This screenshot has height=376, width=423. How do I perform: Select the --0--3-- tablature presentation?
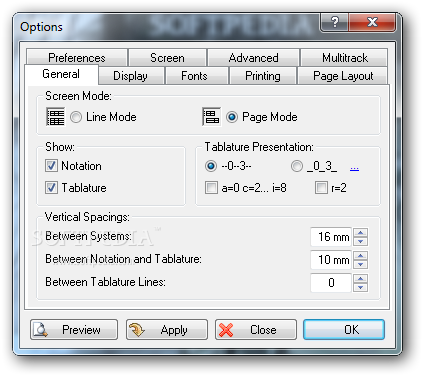211,166
